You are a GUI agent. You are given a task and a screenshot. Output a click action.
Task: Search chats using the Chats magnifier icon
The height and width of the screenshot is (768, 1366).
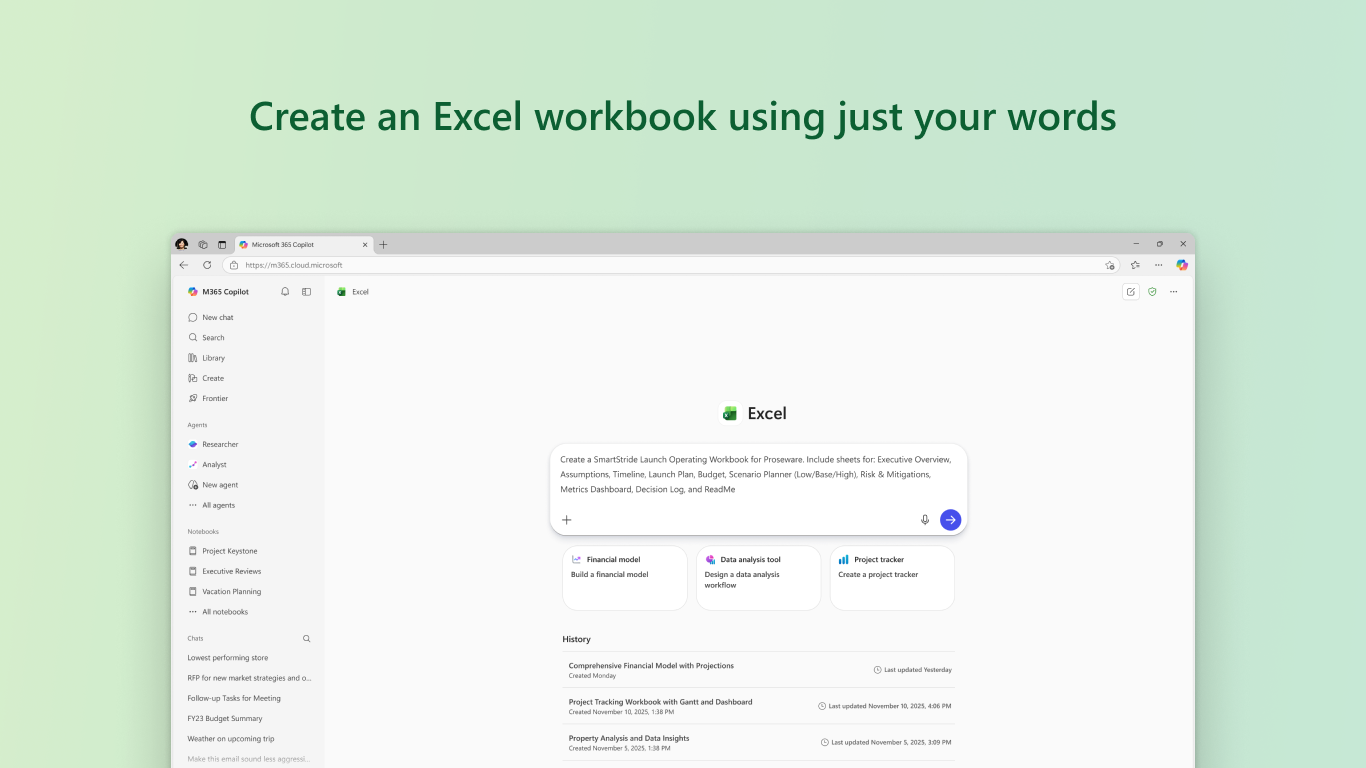(307, 638)
